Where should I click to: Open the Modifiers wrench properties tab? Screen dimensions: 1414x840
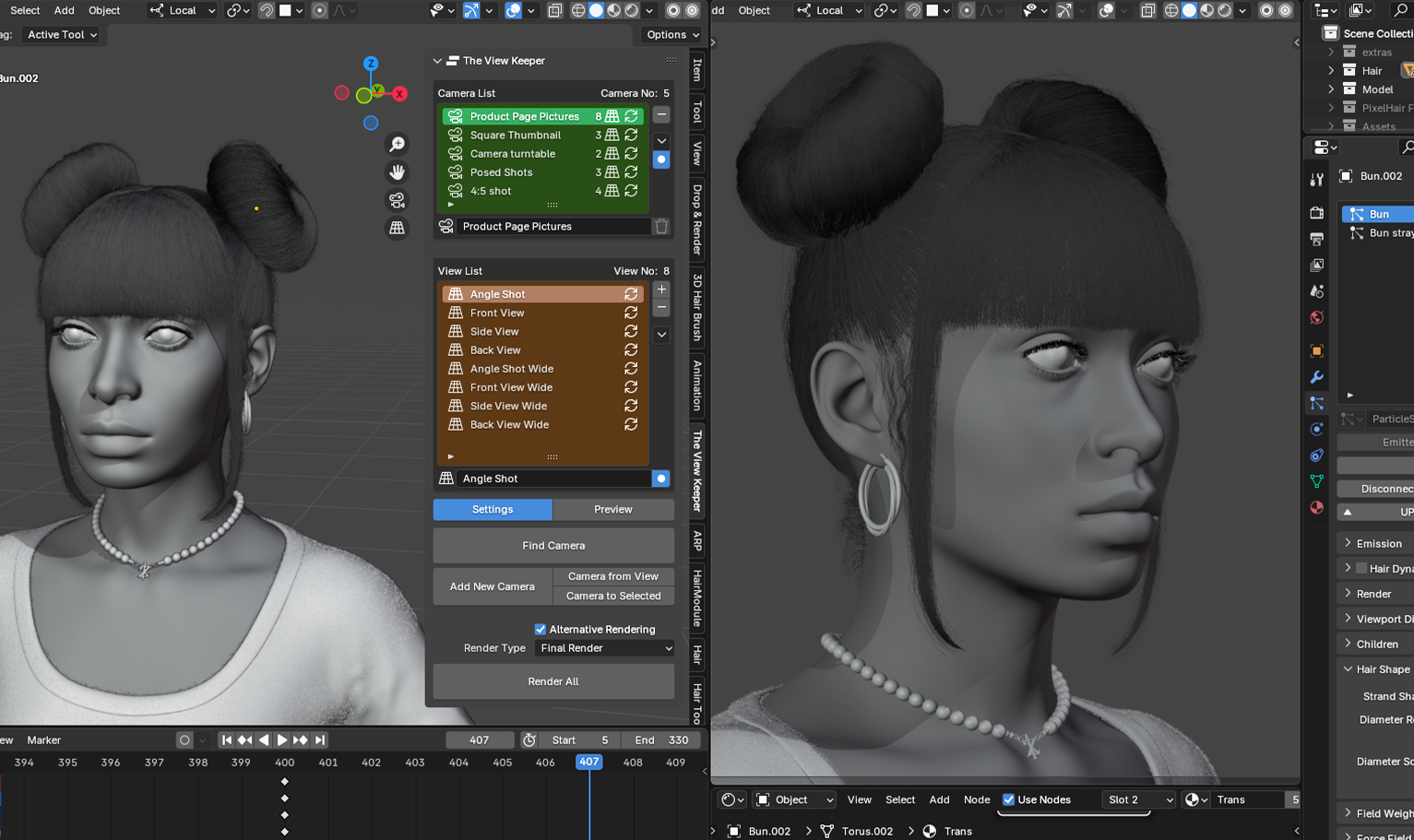tap(1316, 377)
